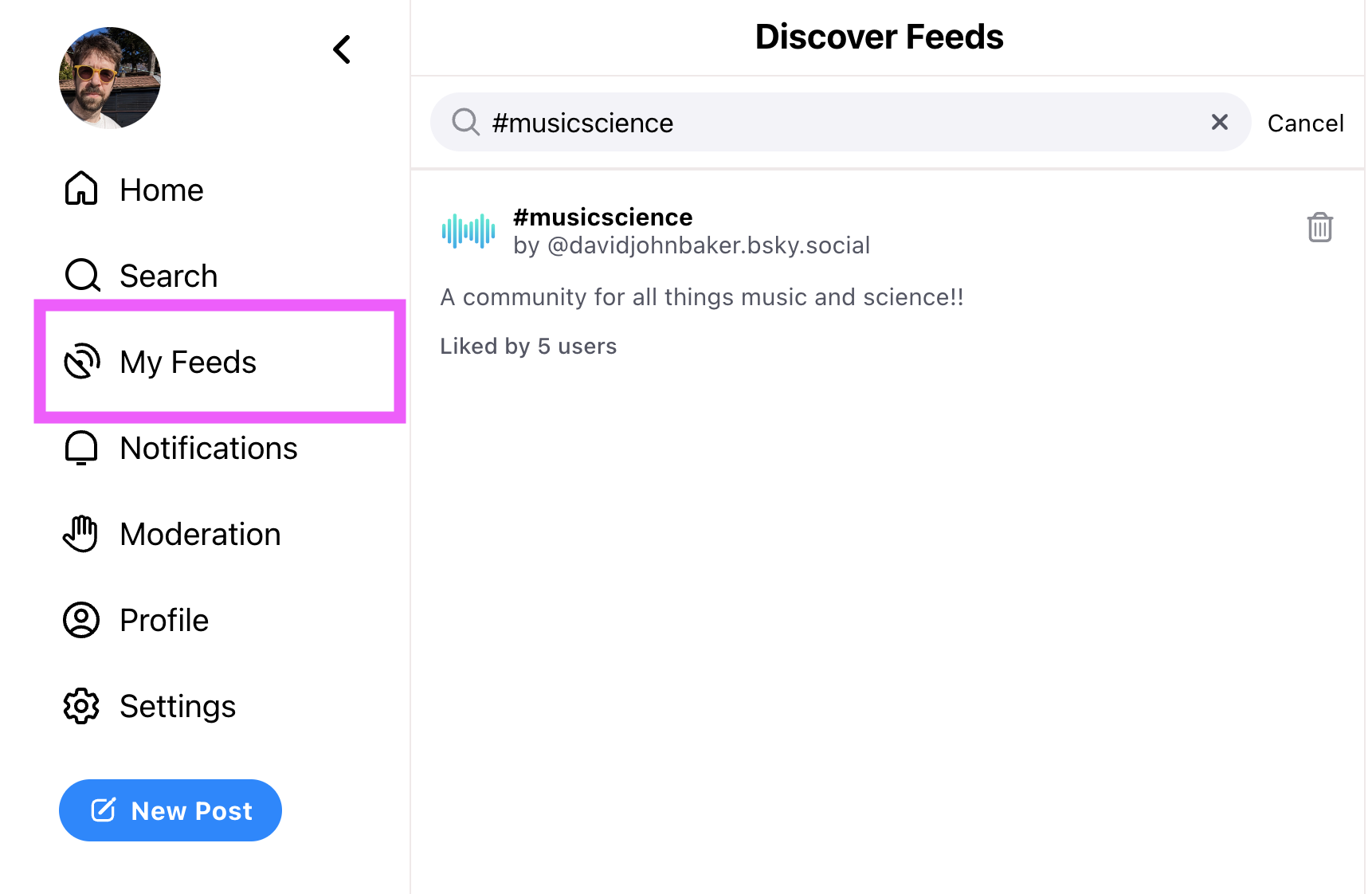The width and height of the screenshot is (1372, 894).
Task: Click the Moderation hand icon
Action: (x=80, y=534)
